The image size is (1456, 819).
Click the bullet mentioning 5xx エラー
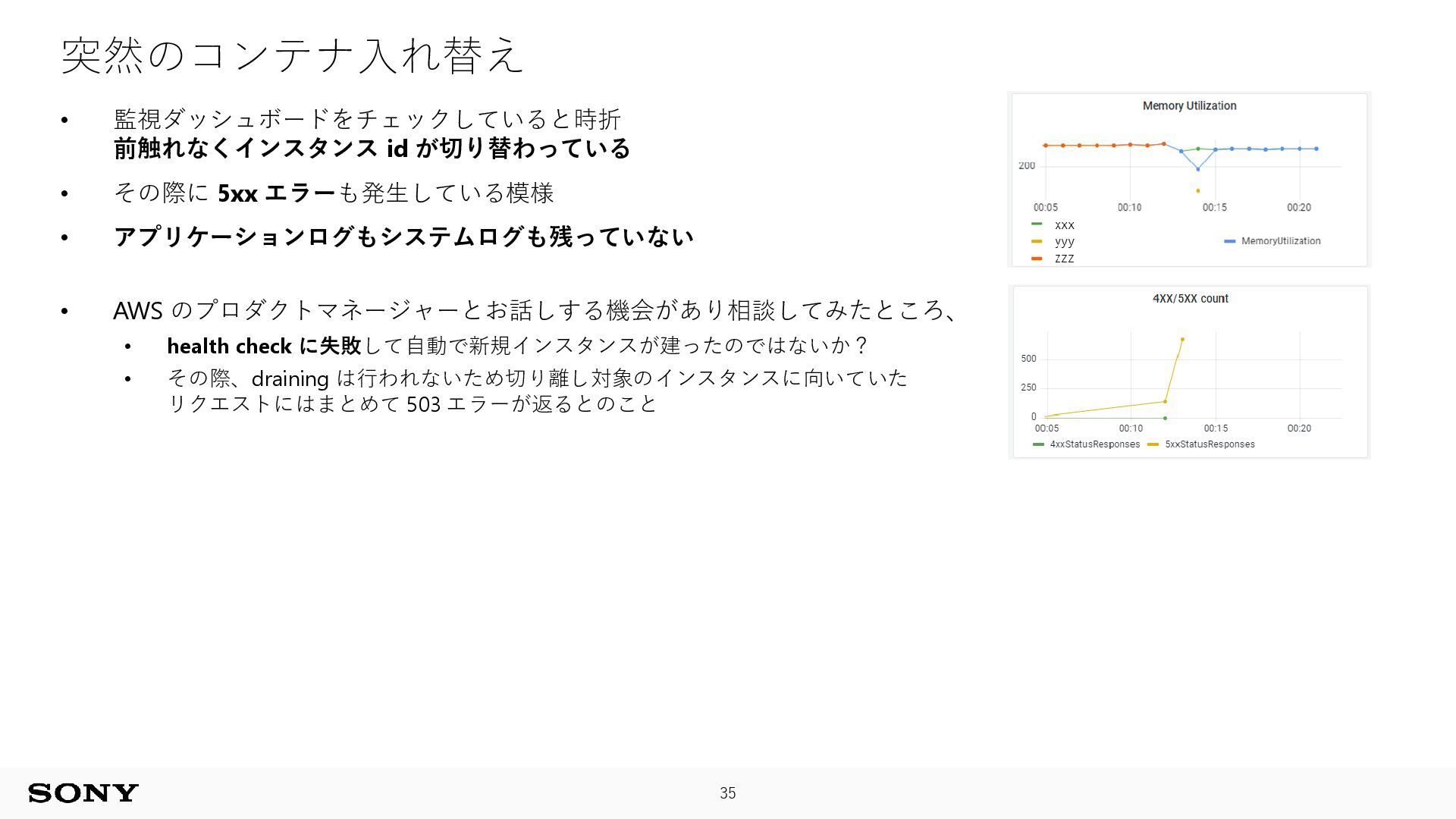(334, 193)
